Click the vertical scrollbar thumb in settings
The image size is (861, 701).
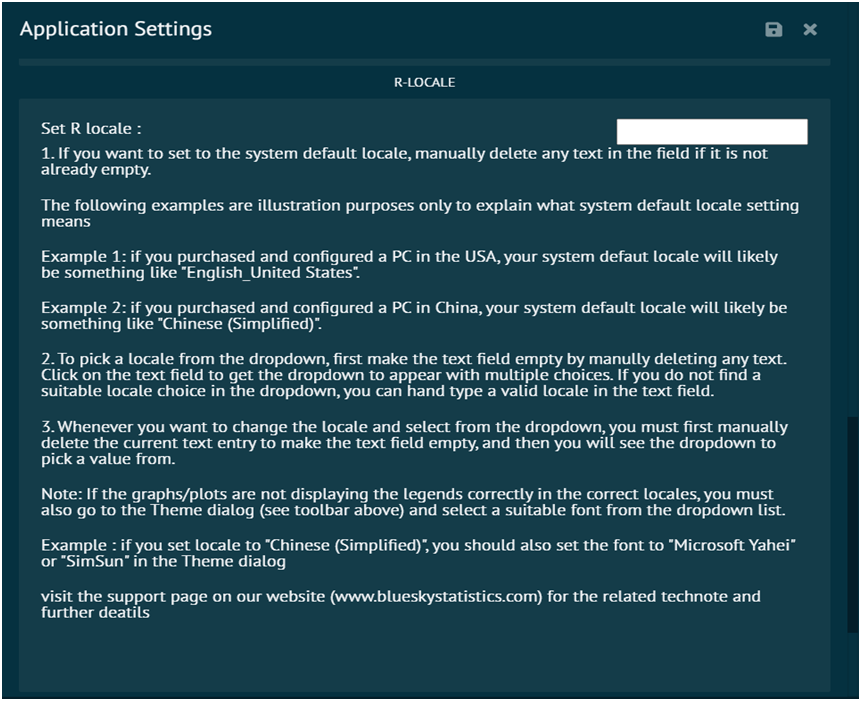(x=852, y=524)
